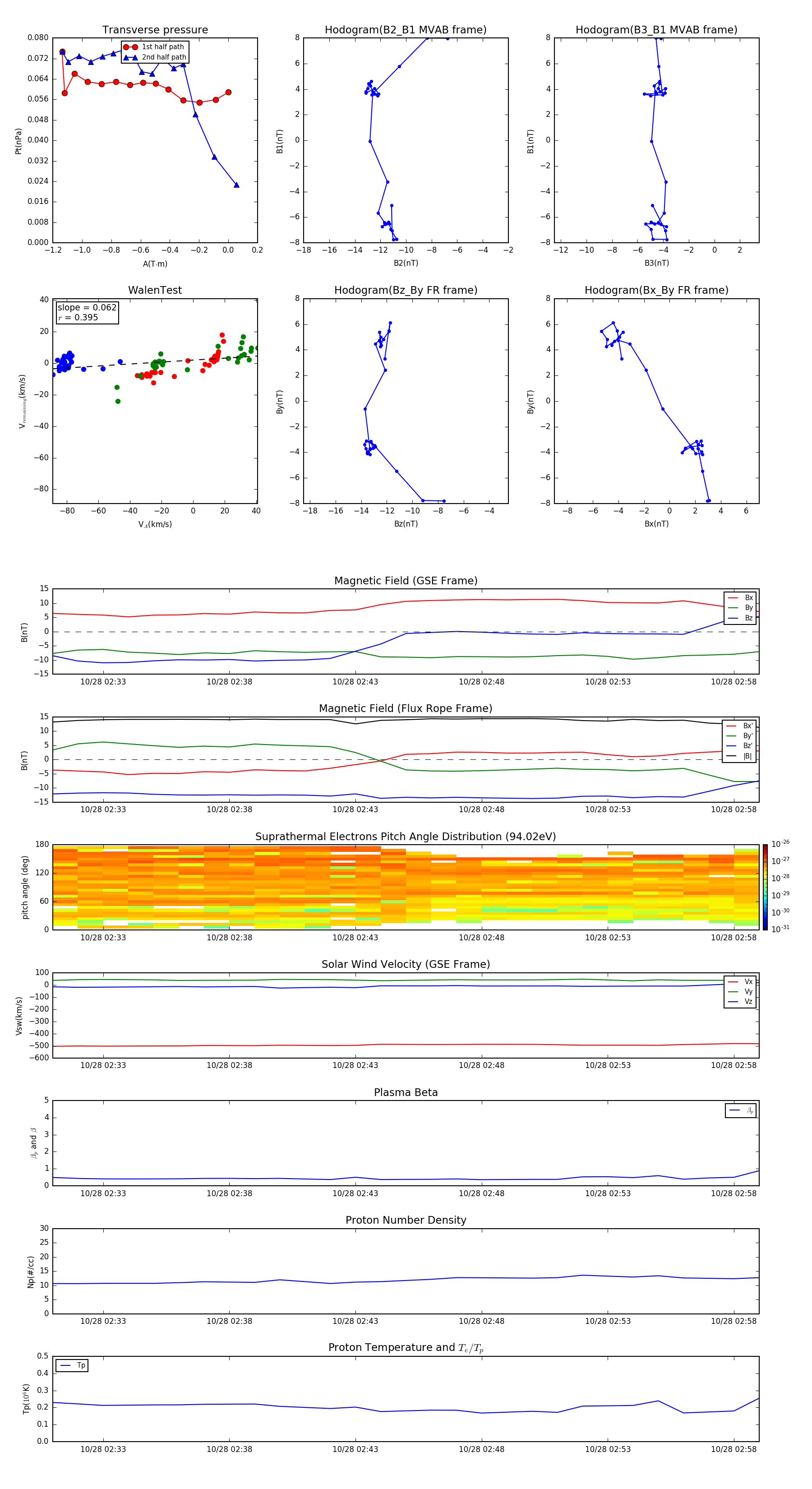Click the 'slope = 0.062' annotation
Screen dimensions: 812x1489
coord(87,308)
